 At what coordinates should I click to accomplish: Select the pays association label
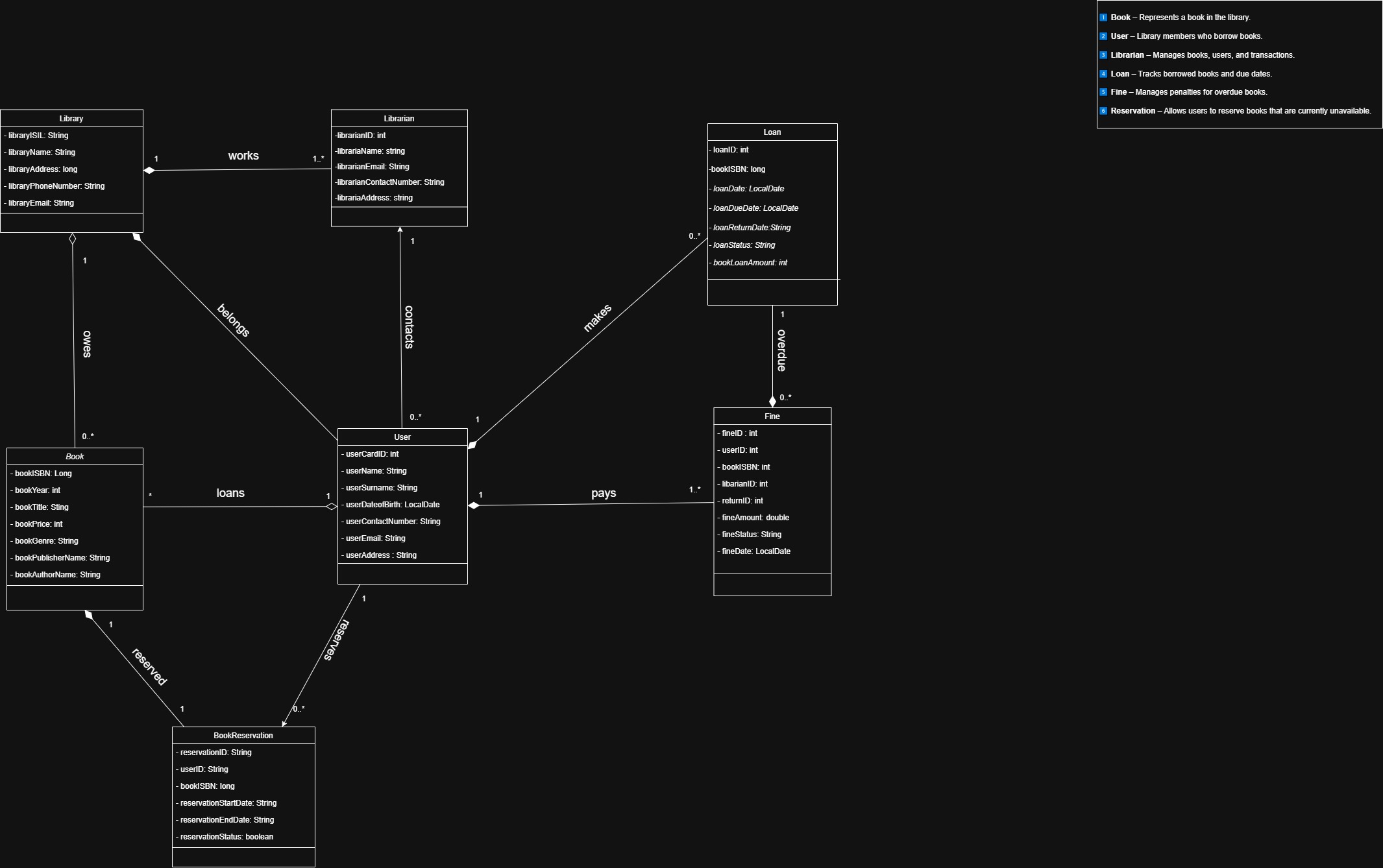(603, 493)
